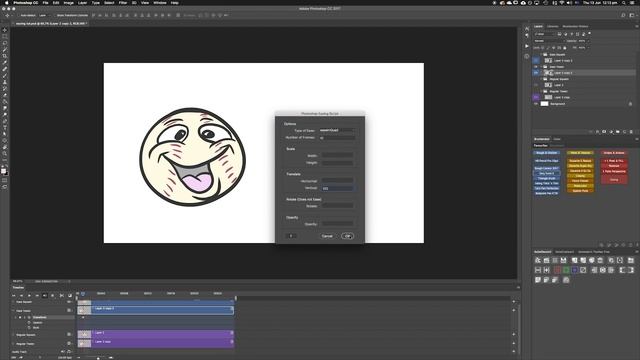
Task: Click Split at Playhead scissors icon
Action: pyautogui.click(x=62, y=296)
